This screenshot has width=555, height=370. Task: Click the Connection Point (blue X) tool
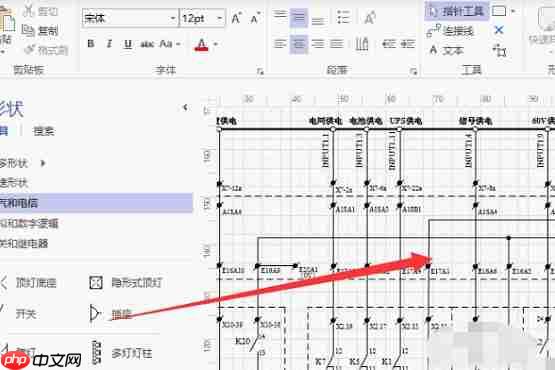pos(499,30)
